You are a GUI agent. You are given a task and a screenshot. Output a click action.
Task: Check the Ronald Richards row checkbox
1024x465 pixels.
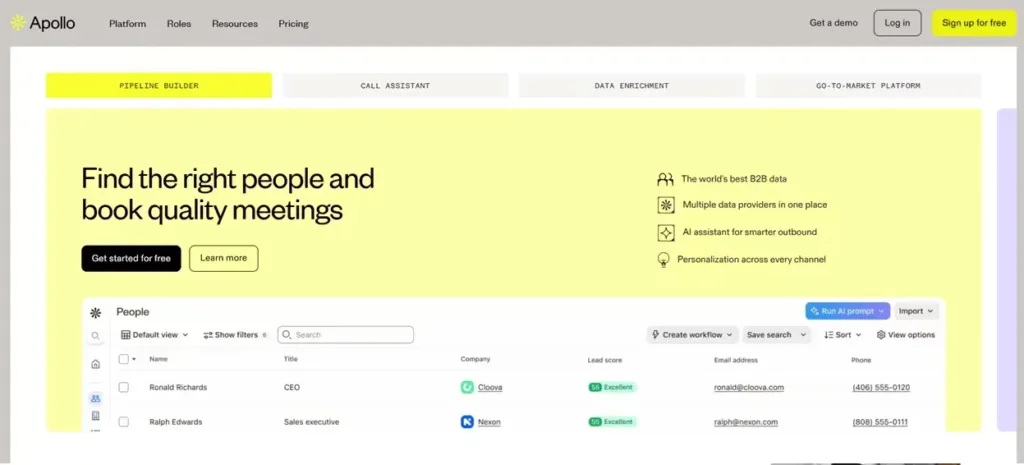point(124,387)
